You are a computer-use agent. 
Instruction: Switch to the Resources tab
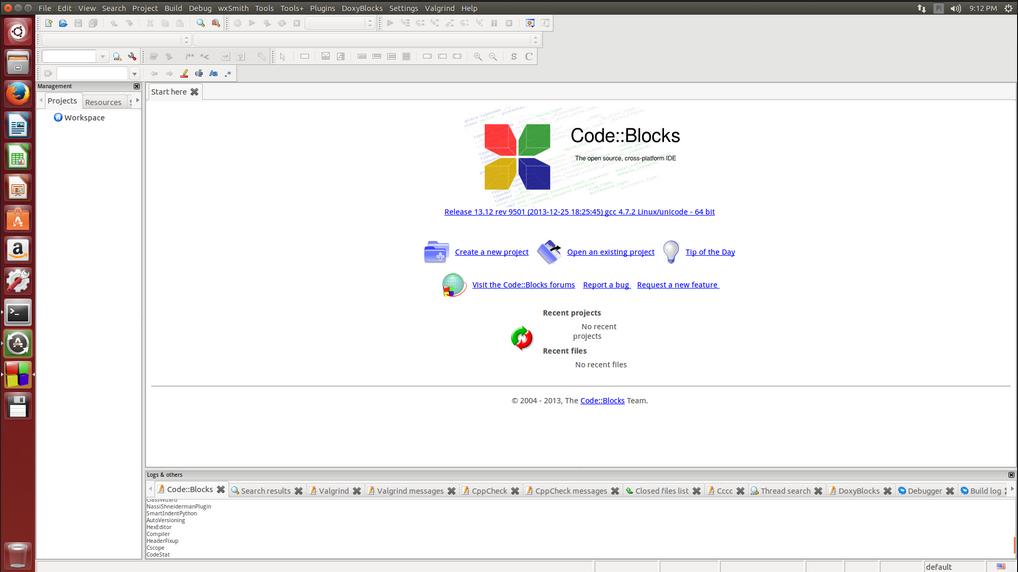tap(103, 102)
